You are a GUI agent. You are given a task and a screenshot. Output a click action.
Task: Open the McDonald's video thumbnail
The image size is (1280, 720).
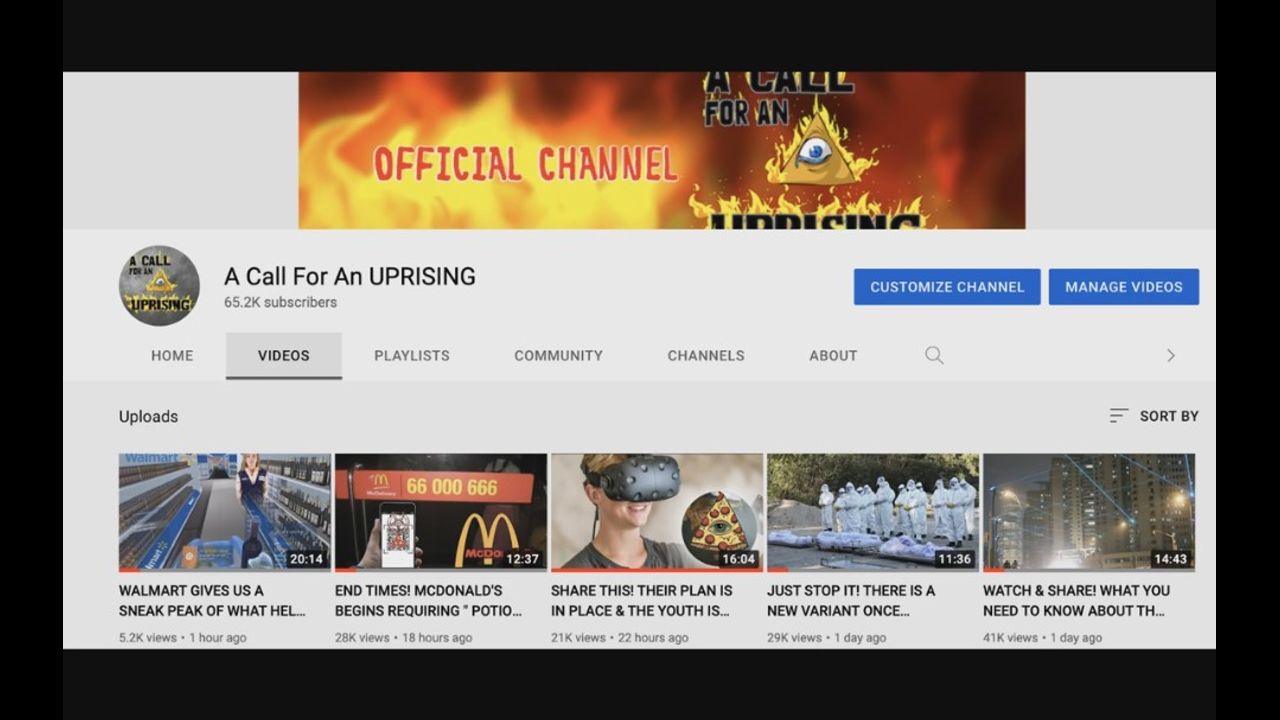point(441,512)
